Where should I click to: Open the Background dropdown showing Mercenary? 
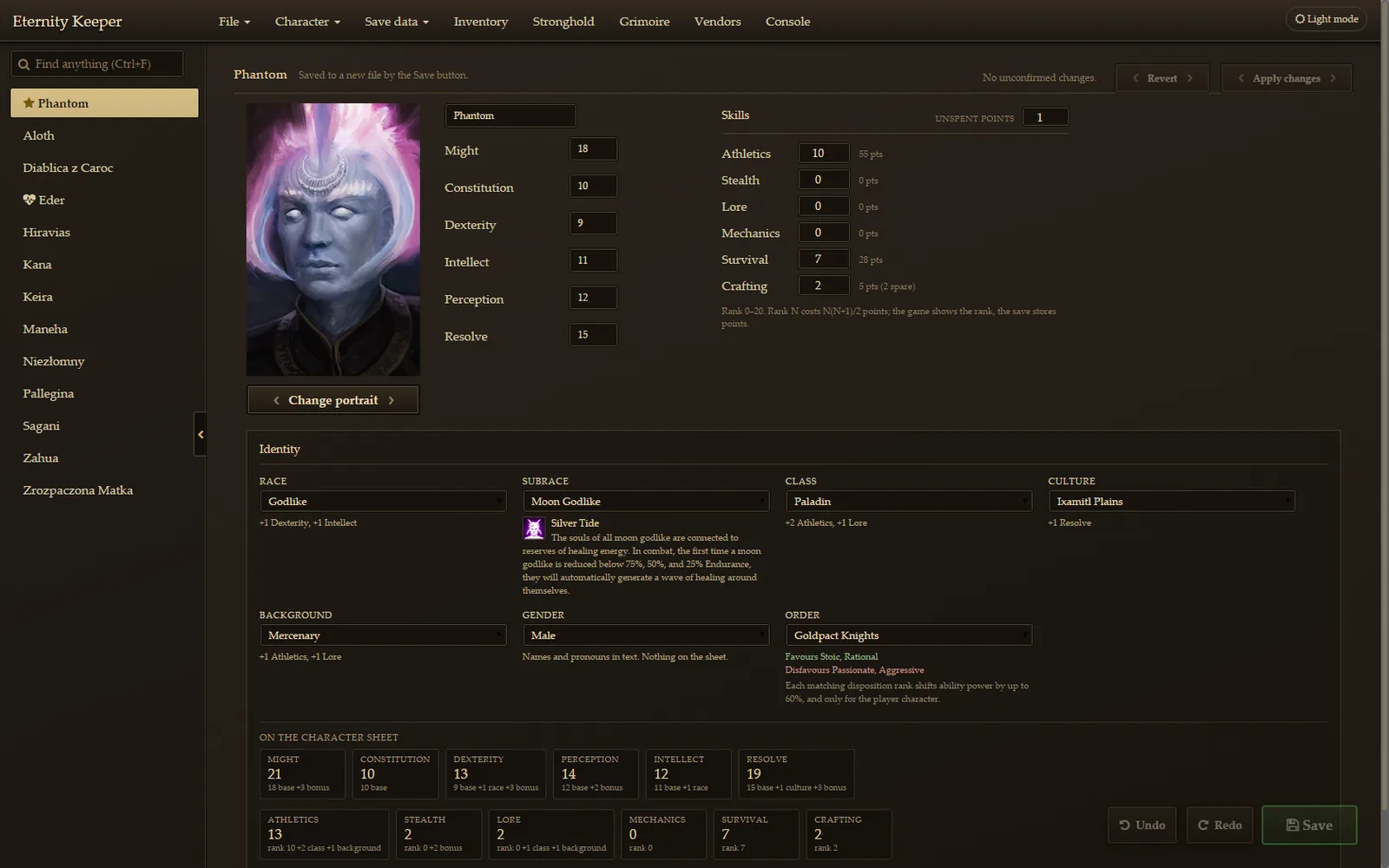point(383,635)
